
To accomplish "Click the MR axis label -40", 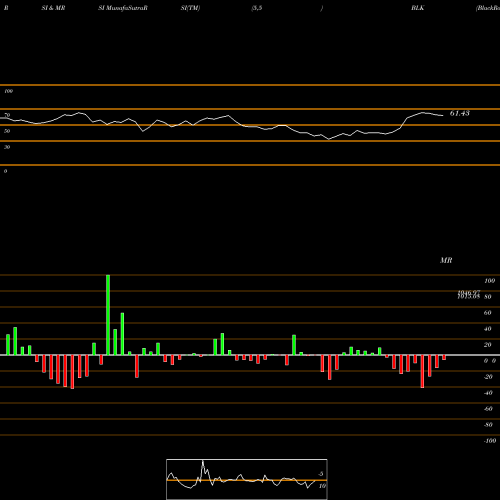I will click(488, 393).
